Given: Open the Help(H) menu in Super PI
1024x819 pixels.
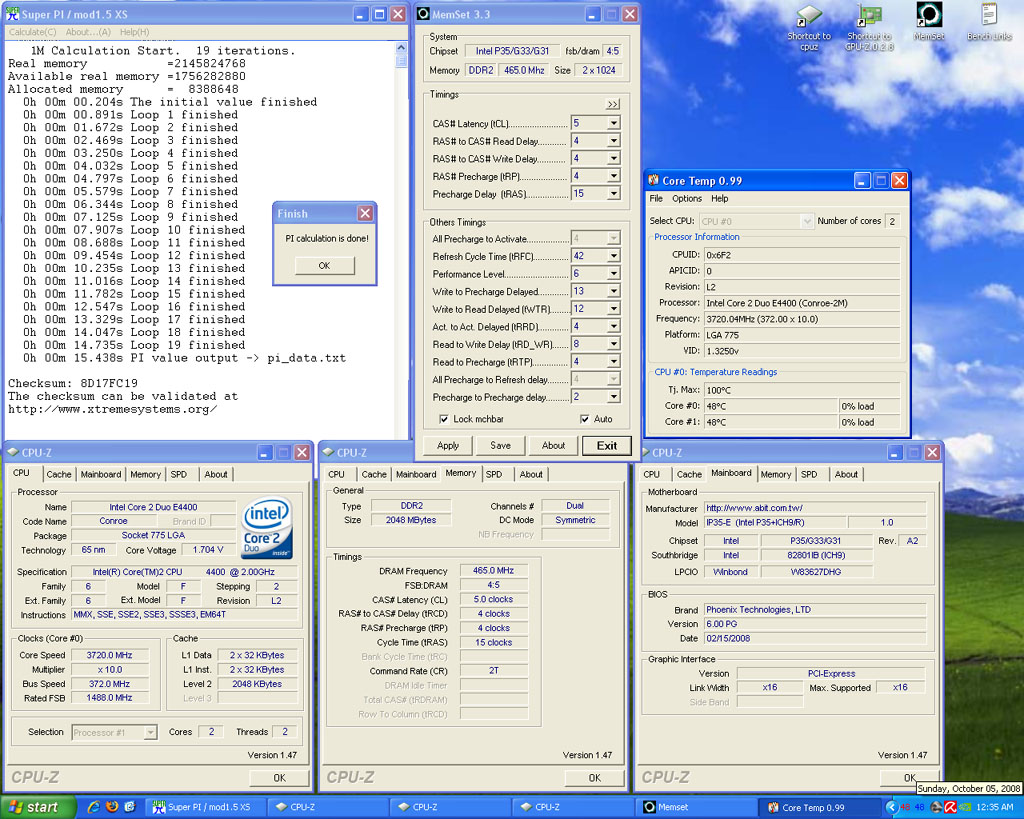Looking at the screenshot, I should coord(135,32).
